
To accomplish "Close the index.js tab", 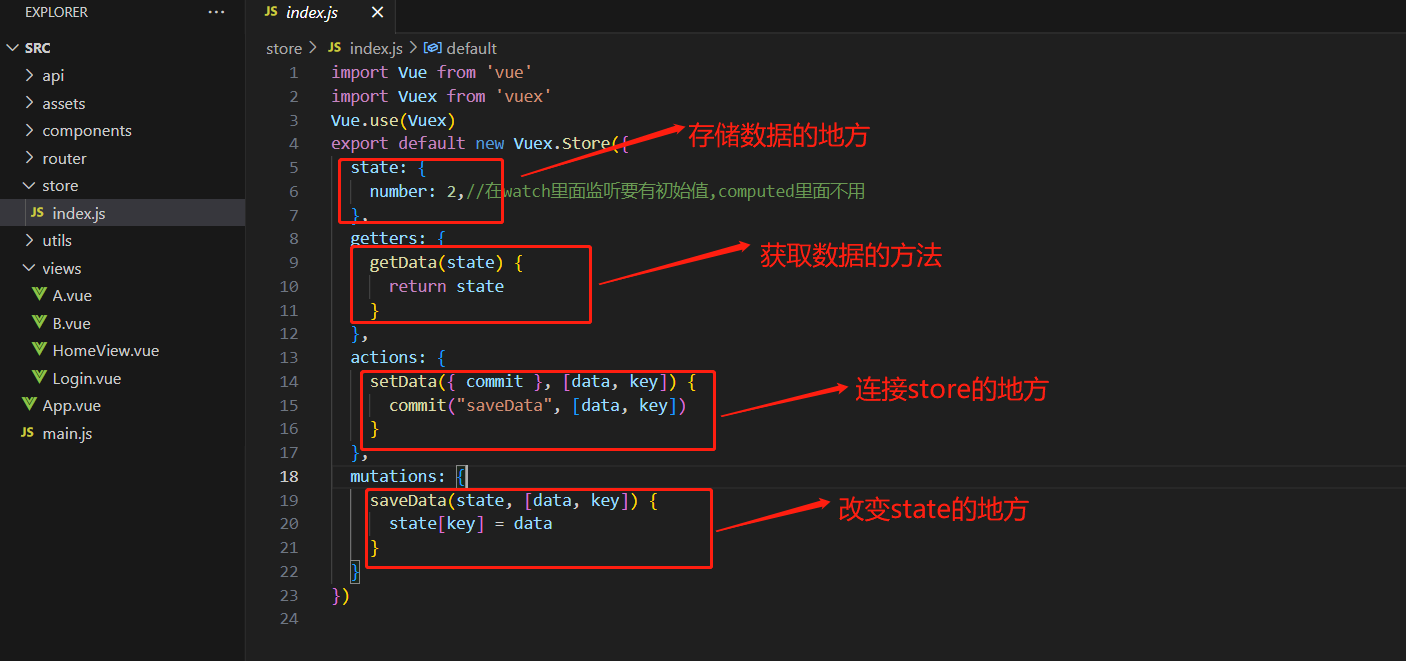I will point(376,13).
